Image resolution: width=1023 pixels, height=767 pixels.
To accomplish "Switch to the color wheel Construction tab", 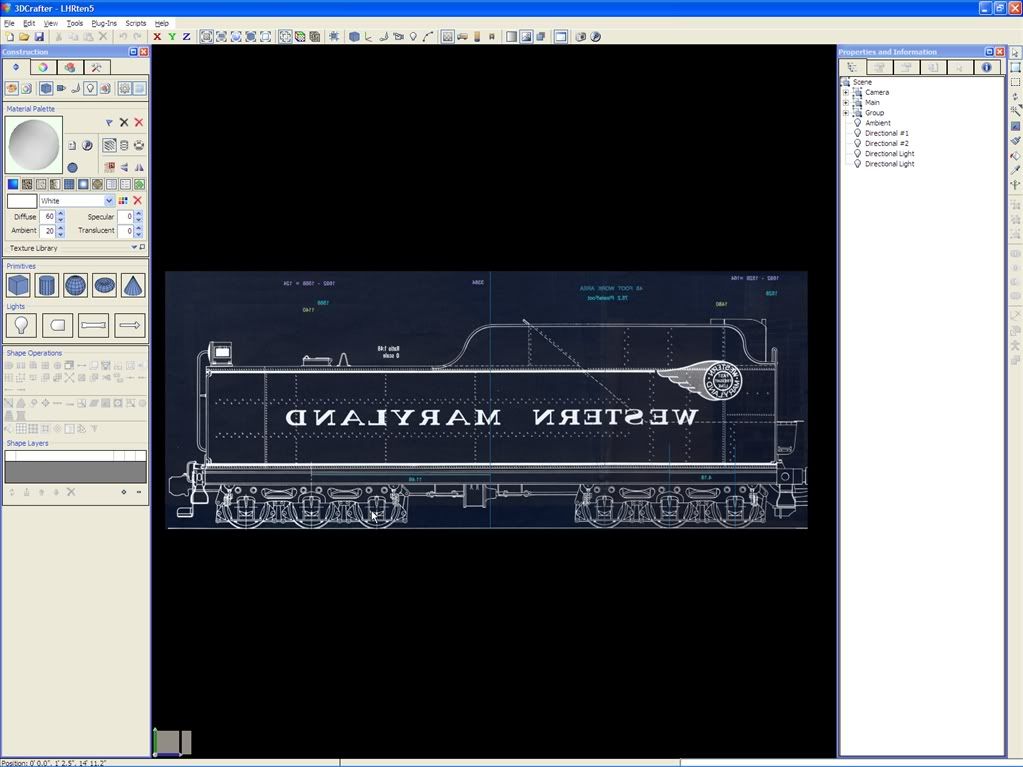I will [x=43, y=67].
